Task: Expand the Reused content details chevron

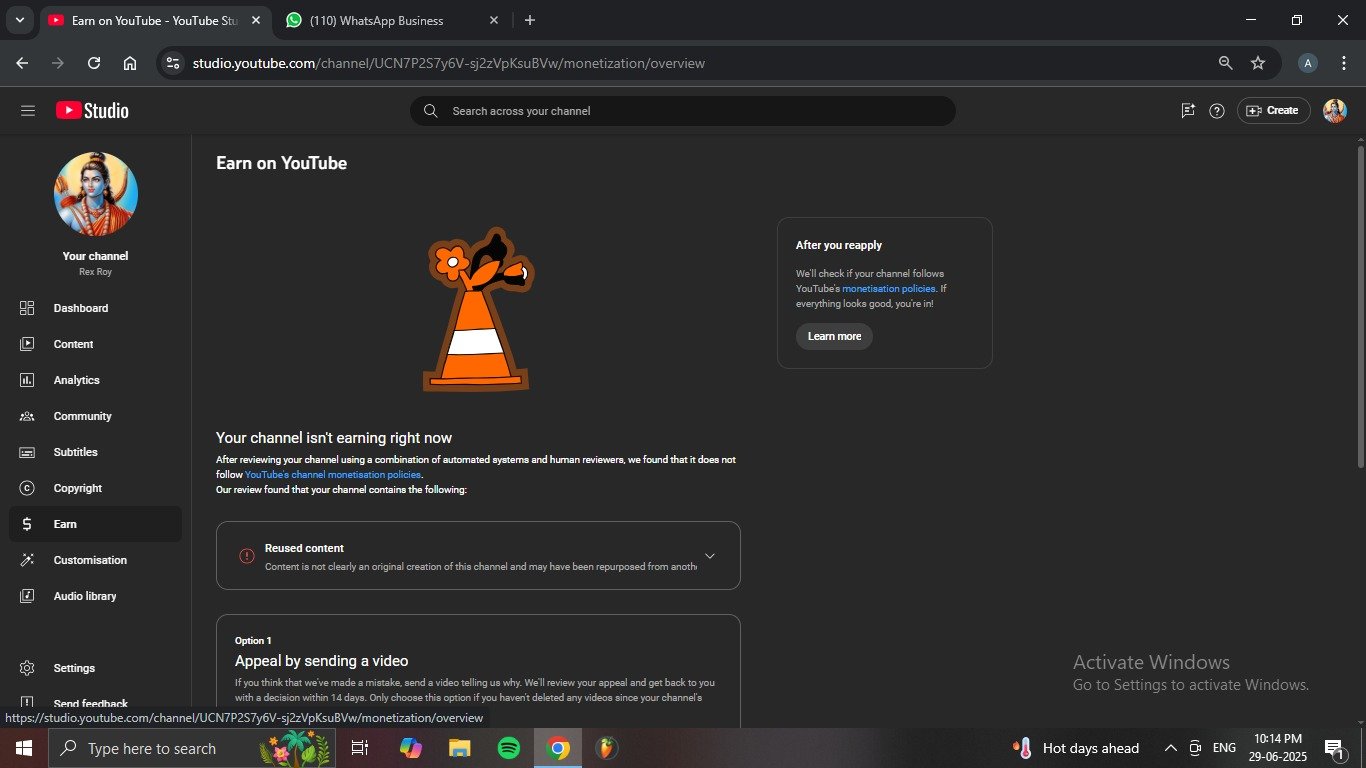Action: point(710,556)
